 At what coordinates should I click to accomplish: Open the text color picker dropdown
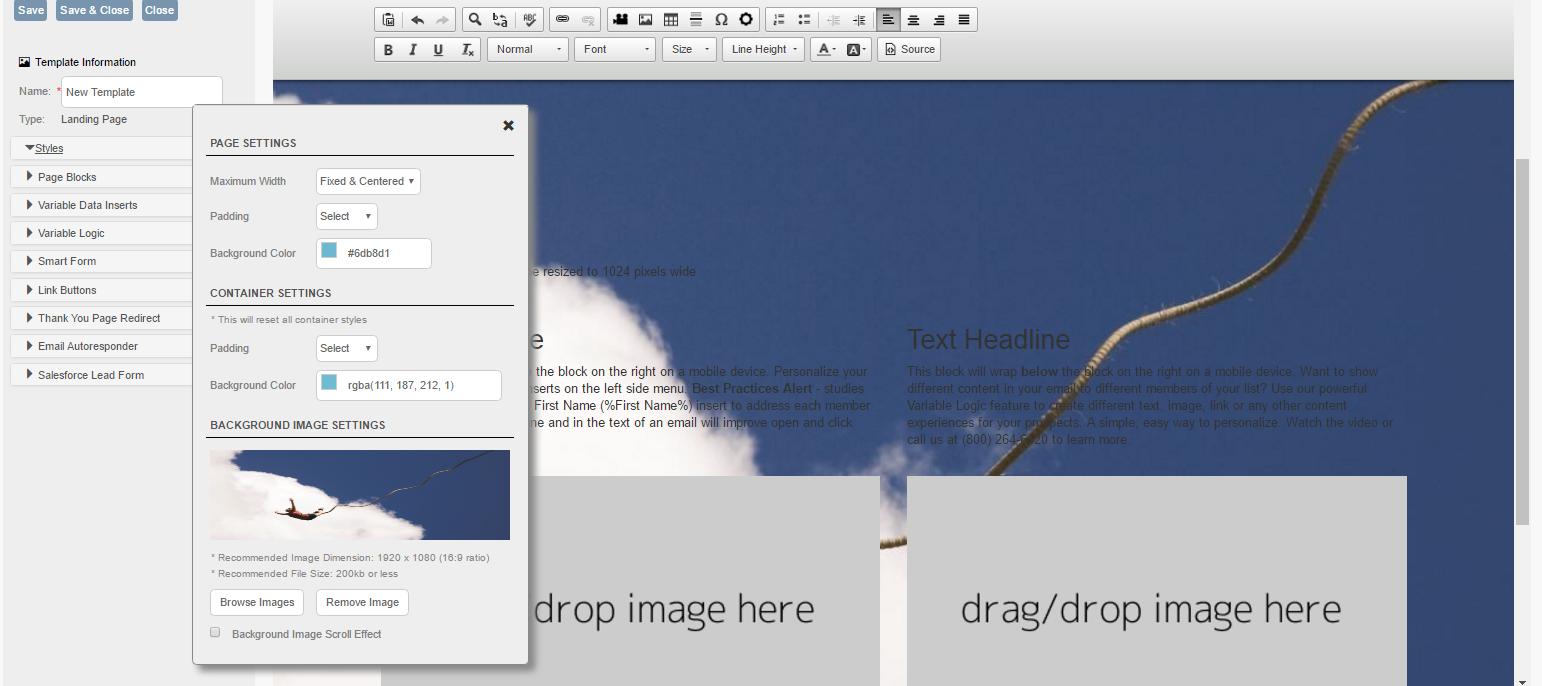click(825, 49)
